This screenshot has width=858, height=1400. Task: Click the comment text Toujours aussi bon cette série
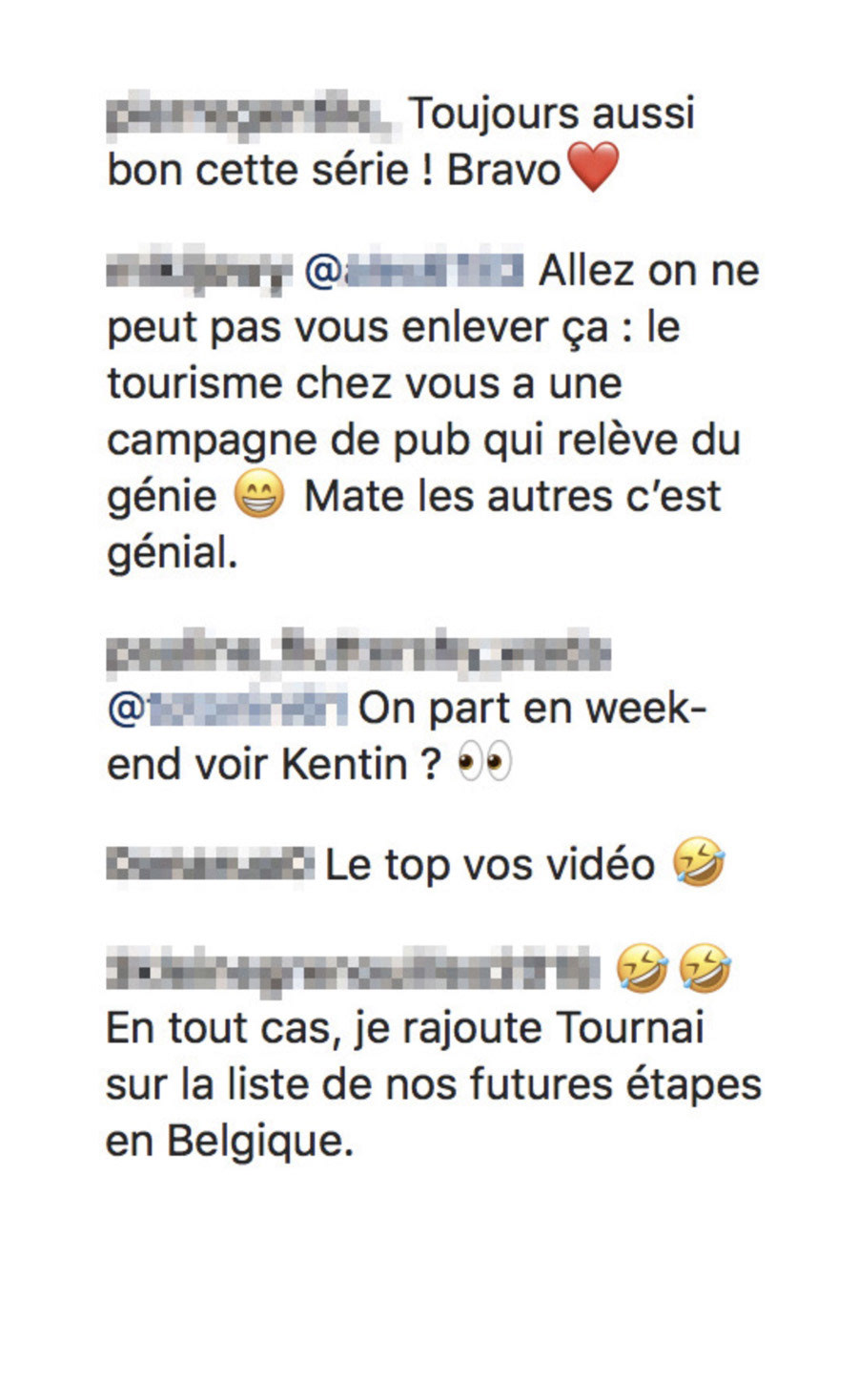400,141
